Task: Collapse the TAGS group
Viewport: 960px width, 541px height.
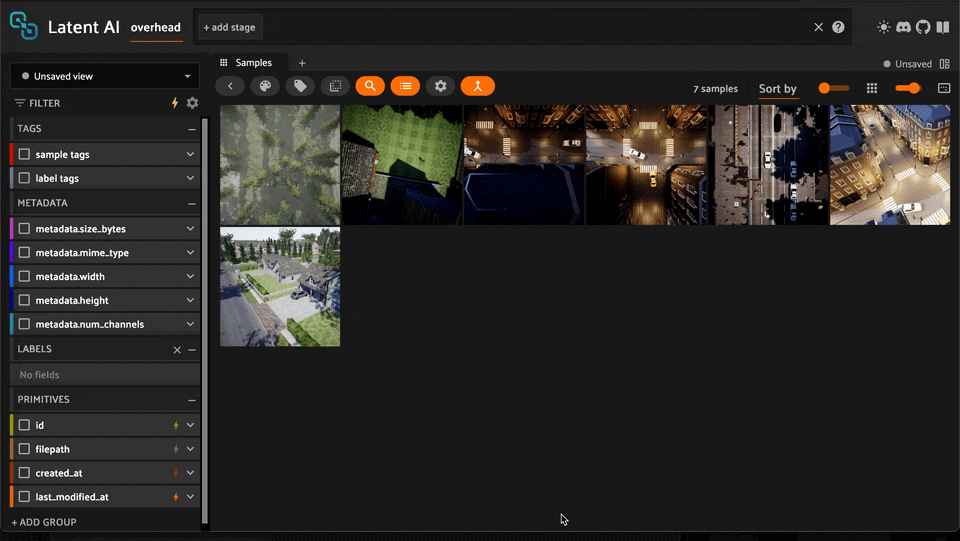Action: 192,129
